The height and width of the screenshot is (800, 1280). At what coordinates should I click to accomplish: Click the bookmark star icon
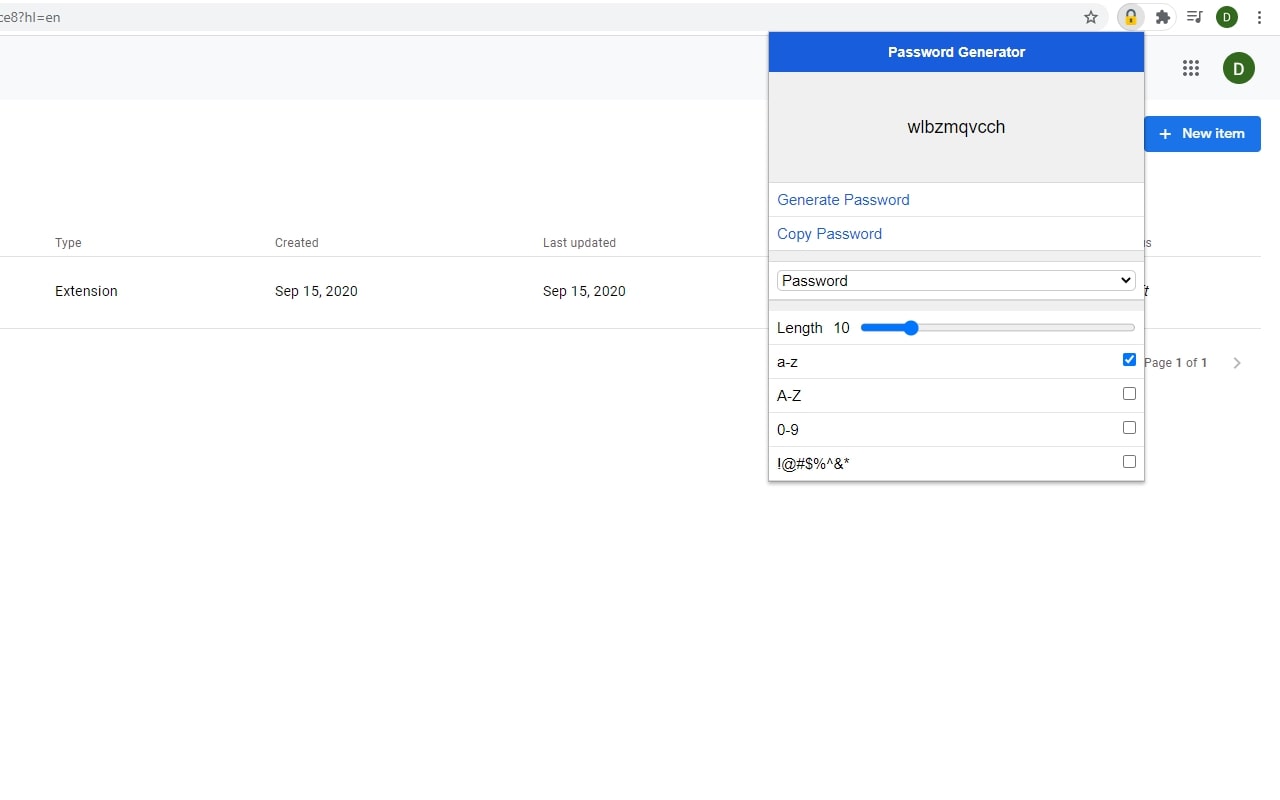coord(1091,17)
